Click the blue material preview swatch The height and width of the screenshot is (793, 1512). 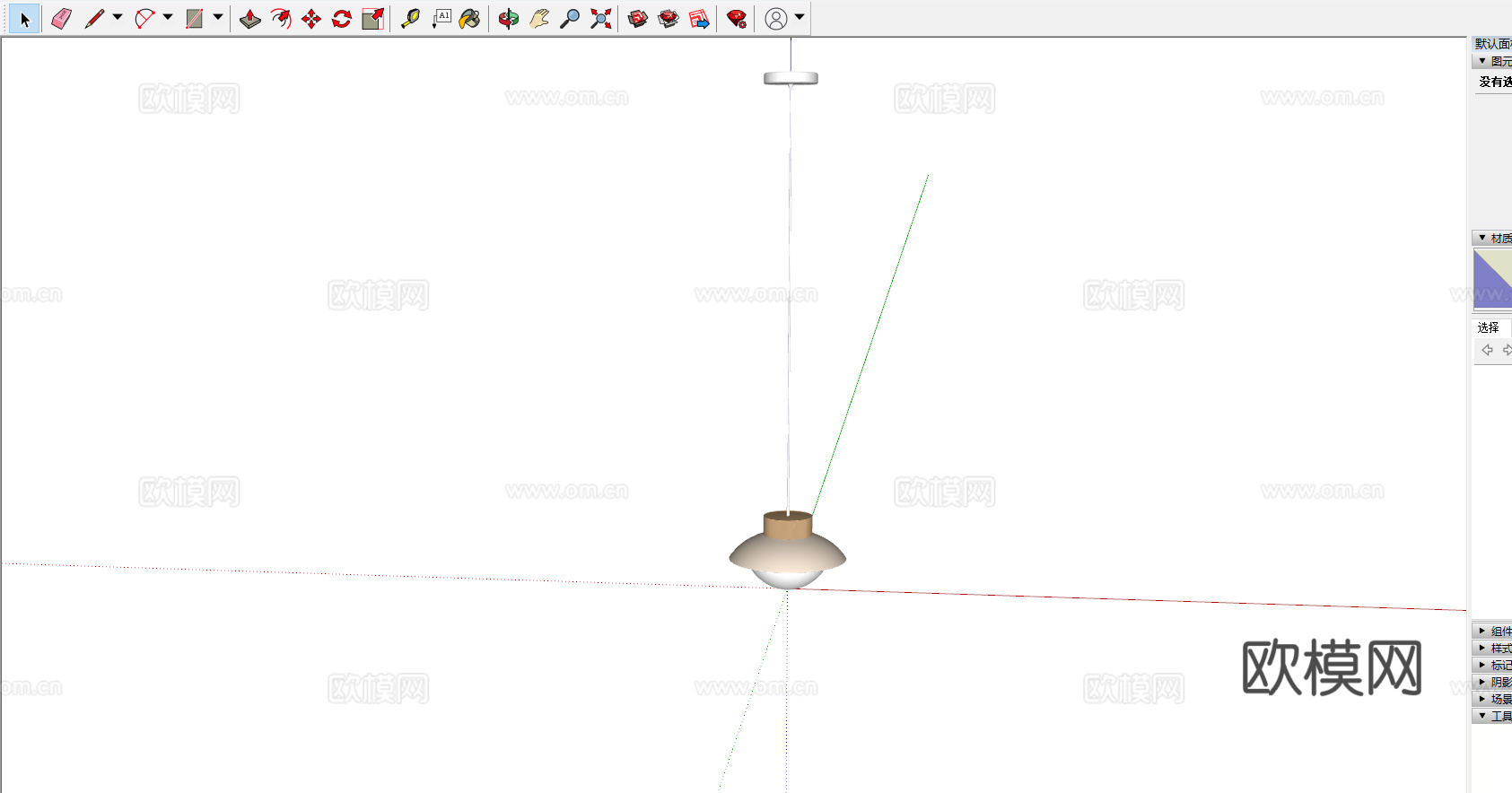pos(1492,279)
